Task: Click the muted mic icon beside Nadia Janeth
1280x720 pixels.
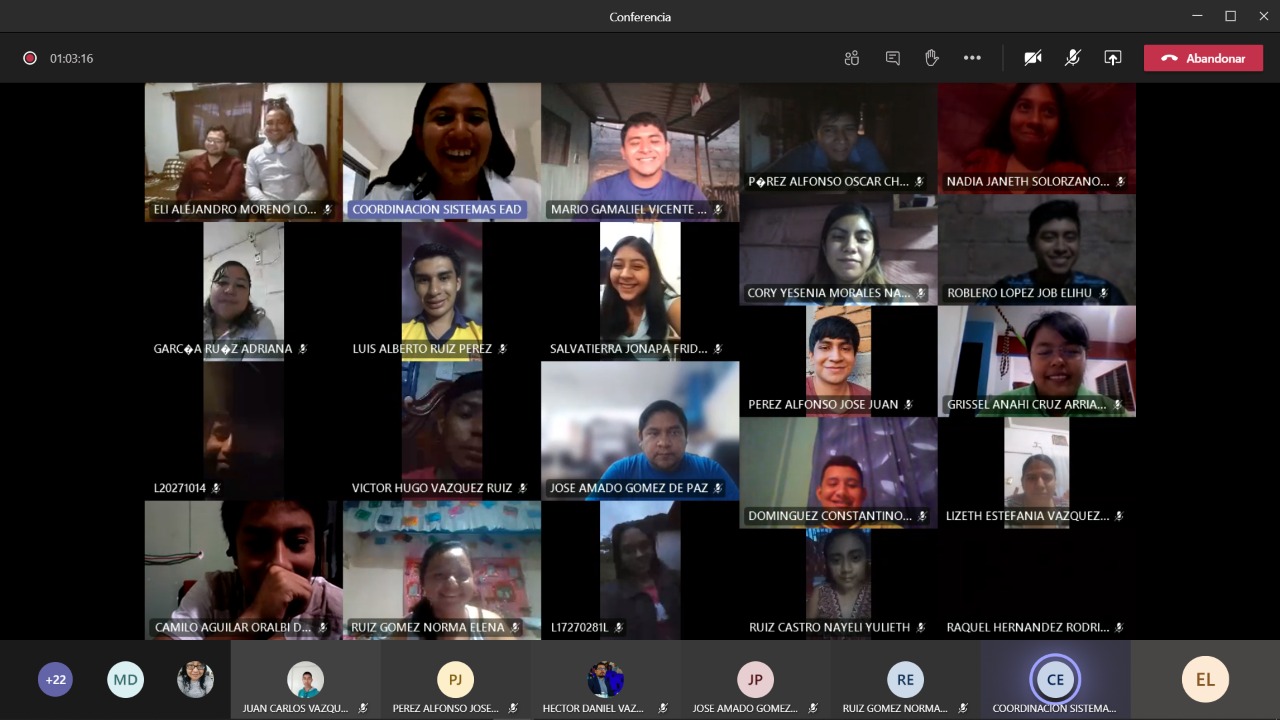Action: pos(1120,182)
